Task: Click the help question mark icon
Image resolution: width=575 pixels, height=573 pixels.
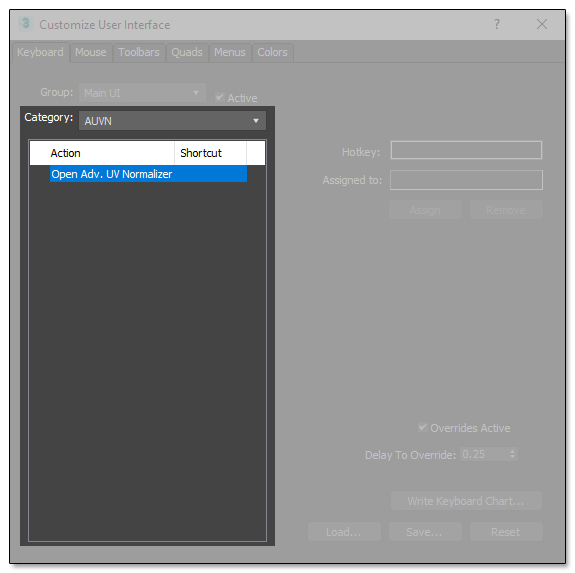Action: tap(497, 24)
